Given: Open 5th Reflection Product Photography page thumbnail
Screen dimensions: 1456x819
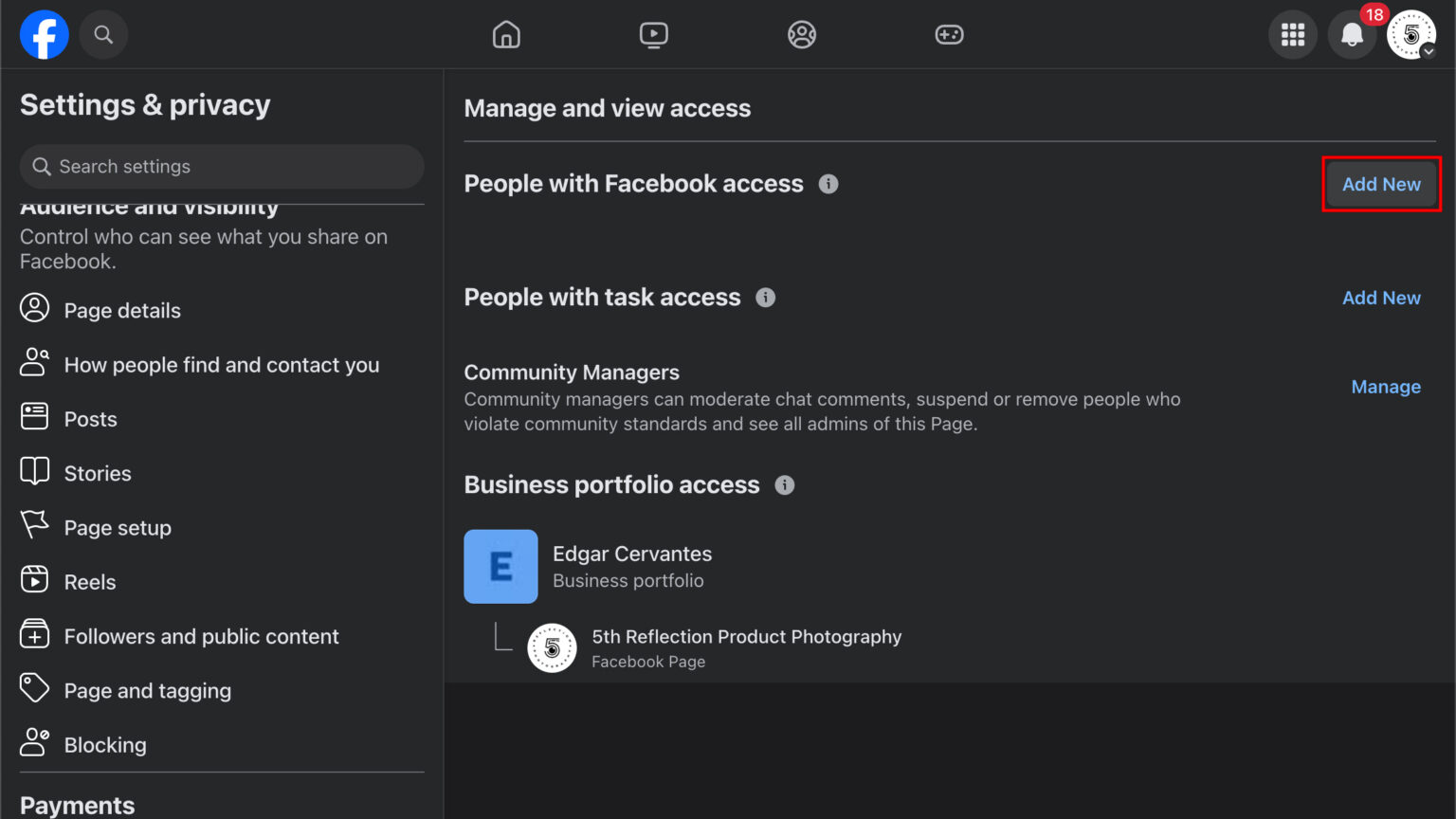Looking at the screenshot, I should [x=552, y=648].
